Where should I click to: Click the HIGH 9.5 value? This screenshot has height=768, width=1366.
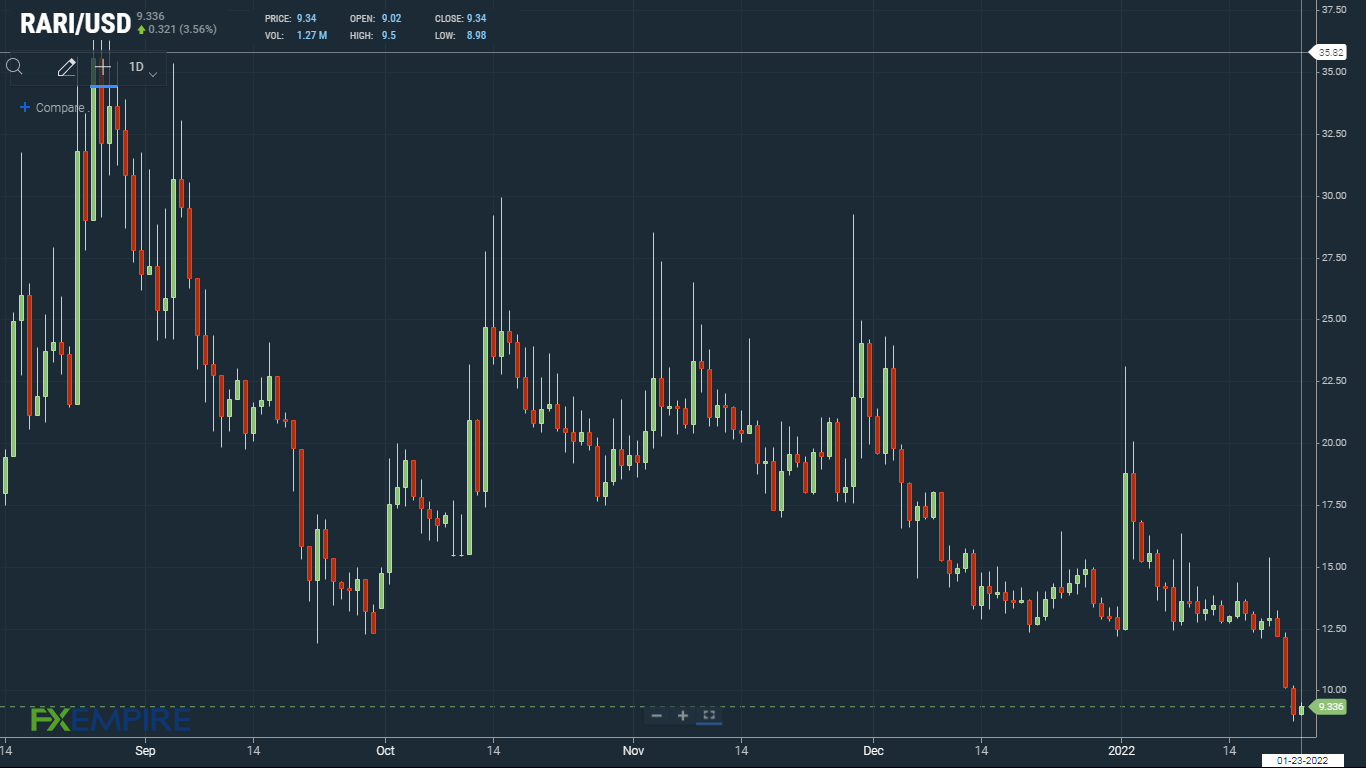point(388,36)
